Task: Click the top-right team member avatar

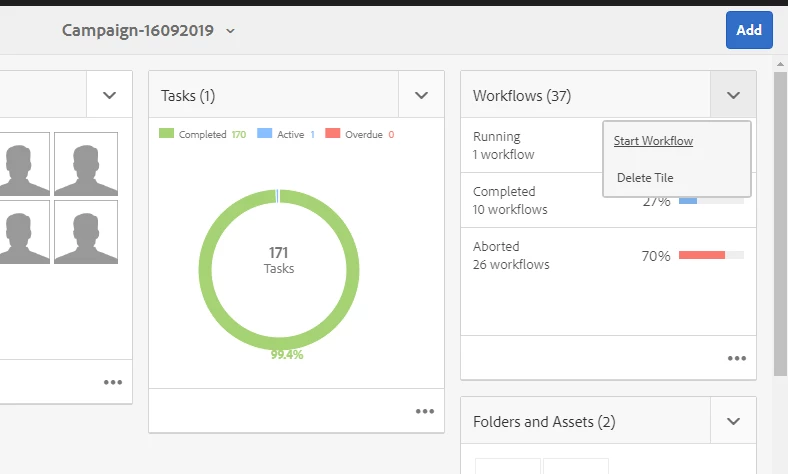Action: click(x=86, y=164)
